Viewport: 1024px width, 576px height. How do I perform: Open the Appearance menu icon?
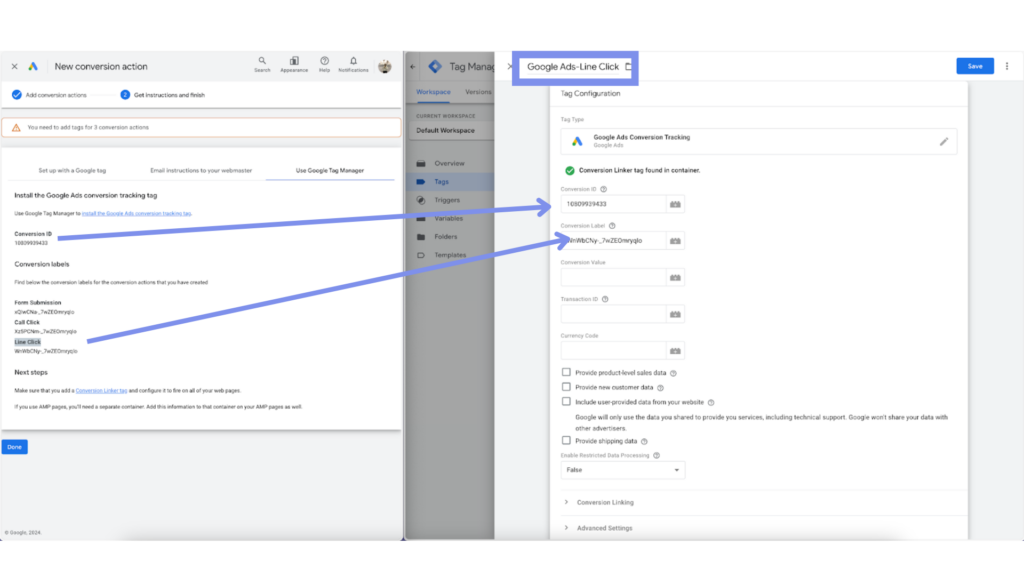[x=294, y=64]
